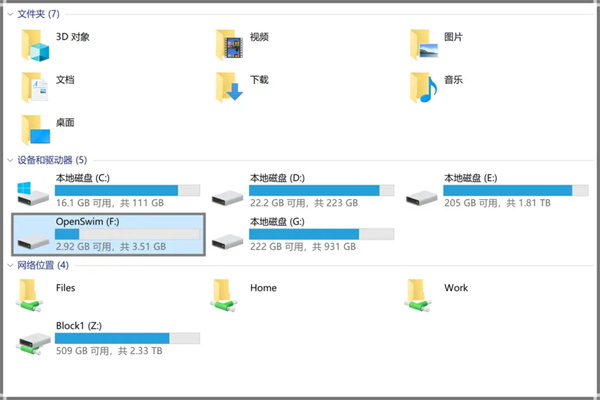Open the 音乐 folder icon

click(424, 87)
